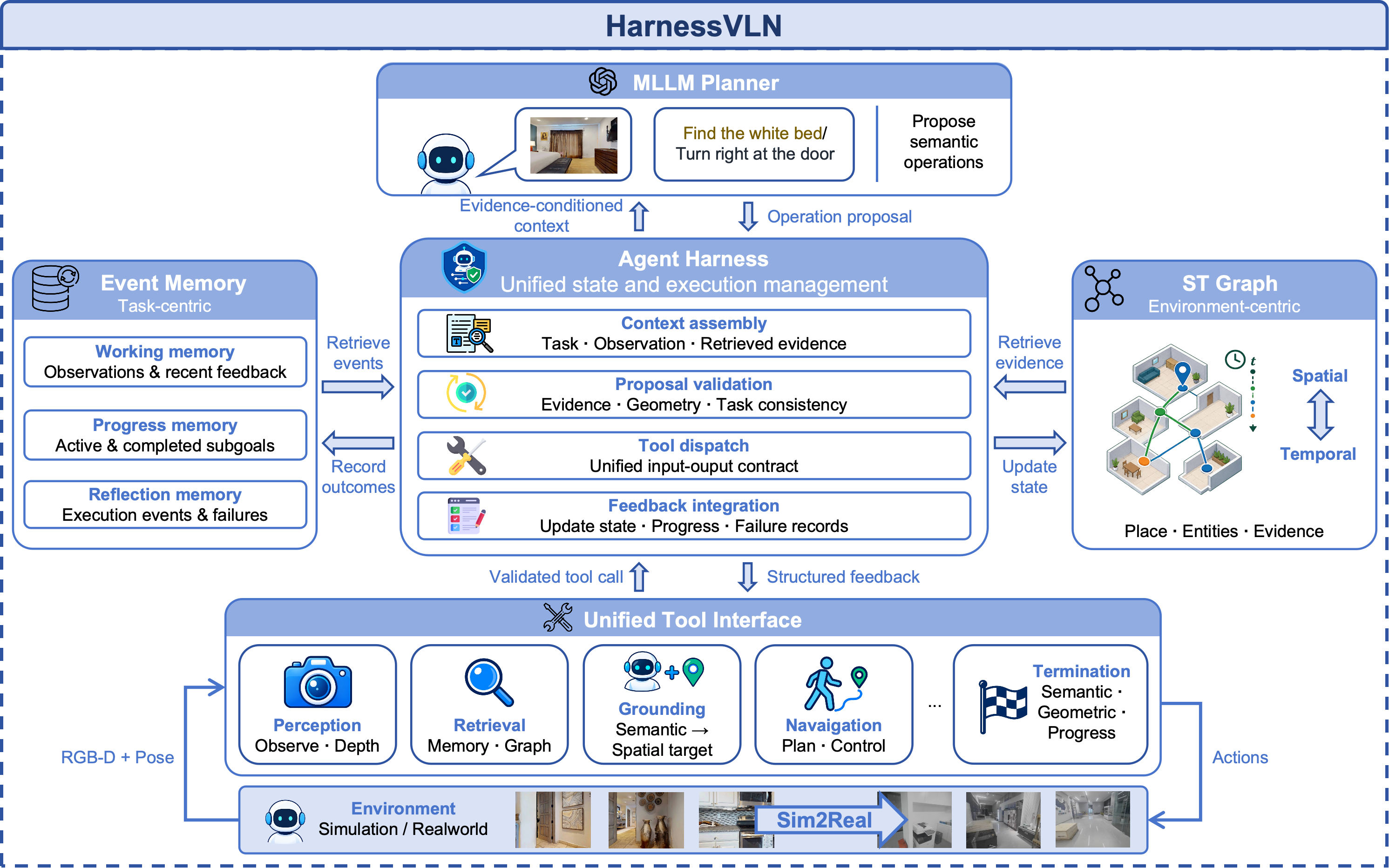
Task: Click the Tool dispatch wrench screwdriver icon
Action: click(466, 456)
